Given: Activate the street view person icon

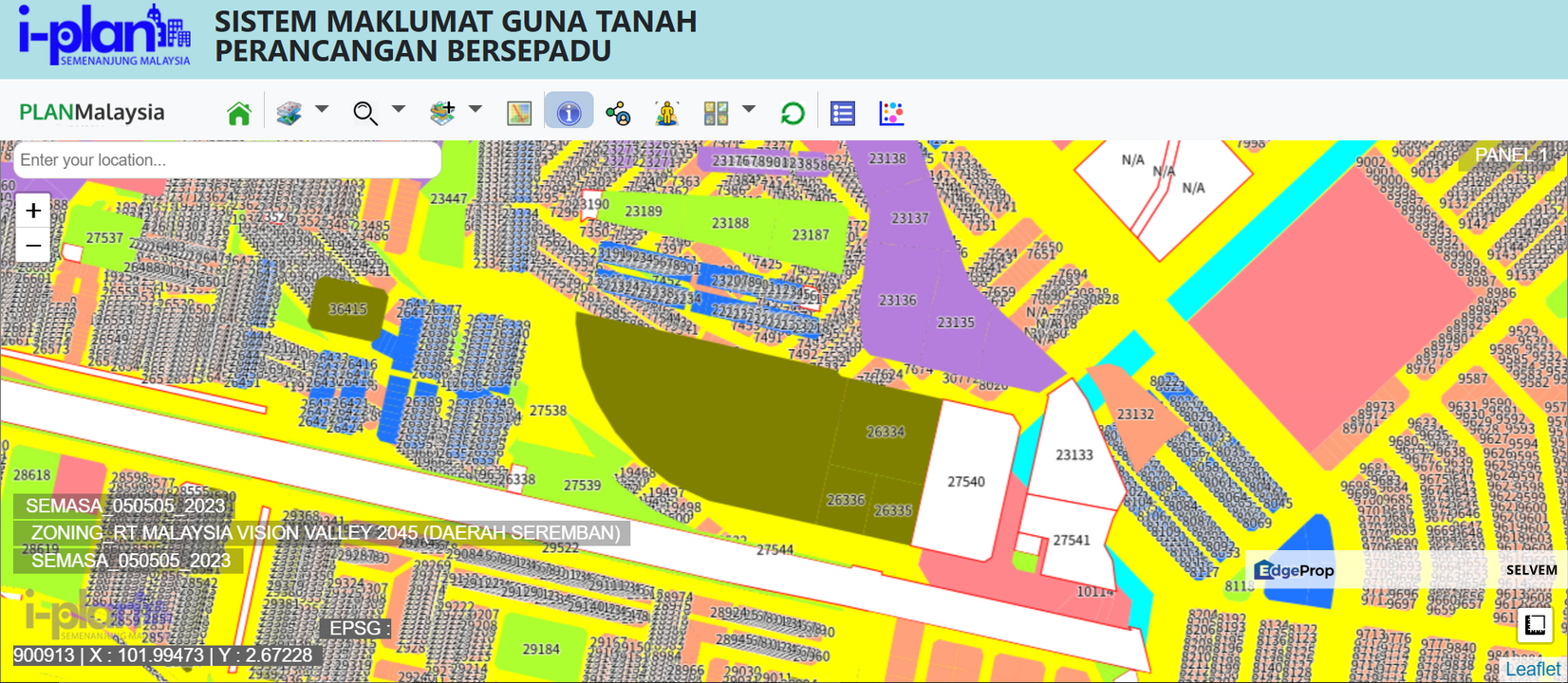Looking at the screenshot, I should pyautogui.click(x=667, y=114).
